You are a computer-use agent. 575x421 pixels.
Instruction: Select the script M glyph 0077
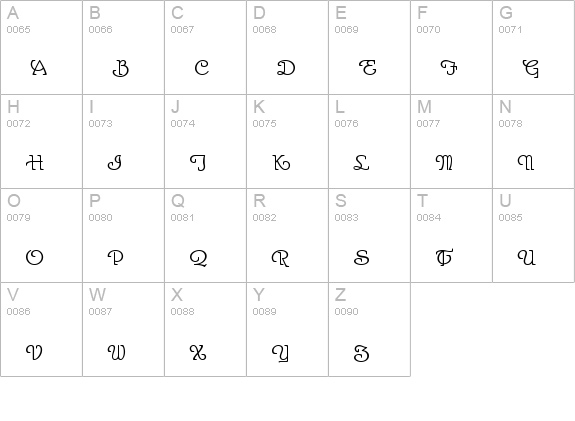click(451, 142)
